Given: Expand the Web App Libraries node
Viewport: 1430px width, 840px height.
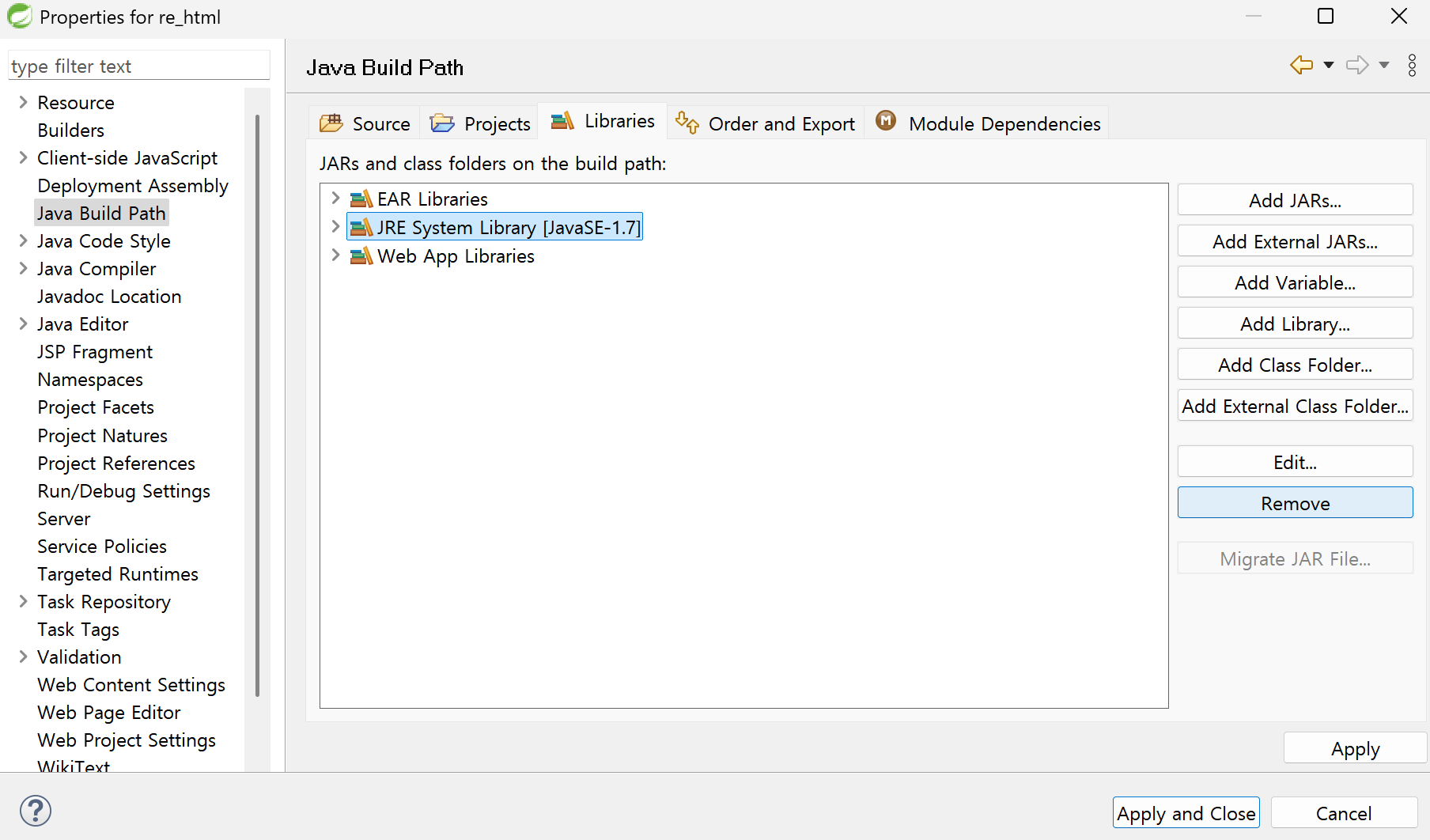Looking at the screenshot, I should 335,255.
